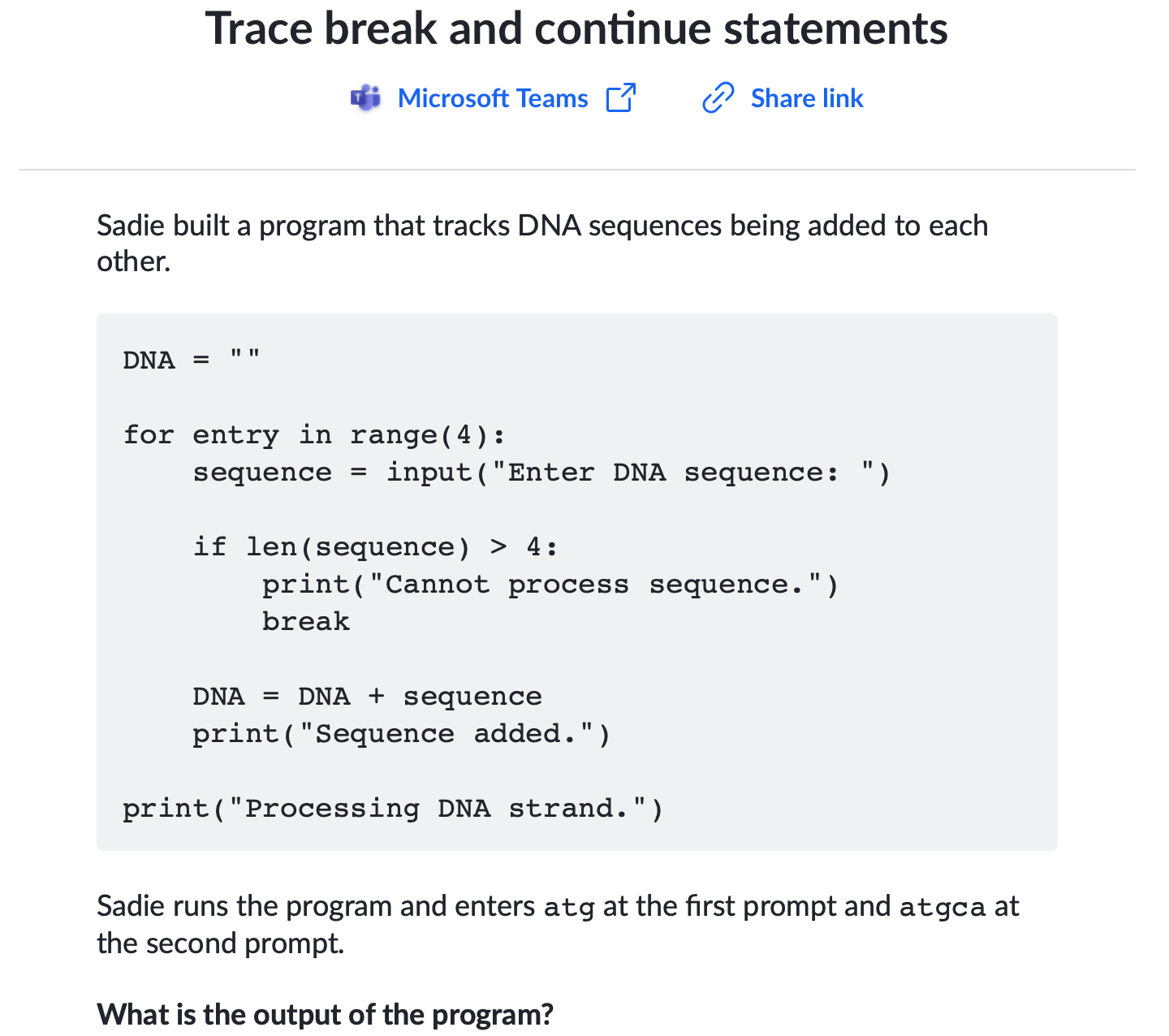The height and width of the screenshot is (1036, 1169).
Task: Click the print("Cannot process sequence.") line
Action: coord(550,585)
